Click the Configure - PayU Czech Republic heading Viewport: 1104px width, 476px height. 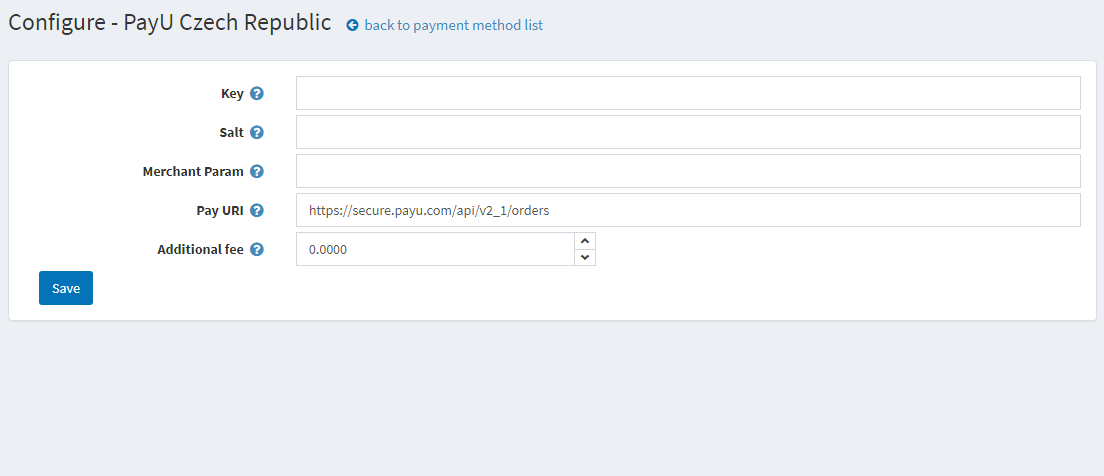[170, 23]
